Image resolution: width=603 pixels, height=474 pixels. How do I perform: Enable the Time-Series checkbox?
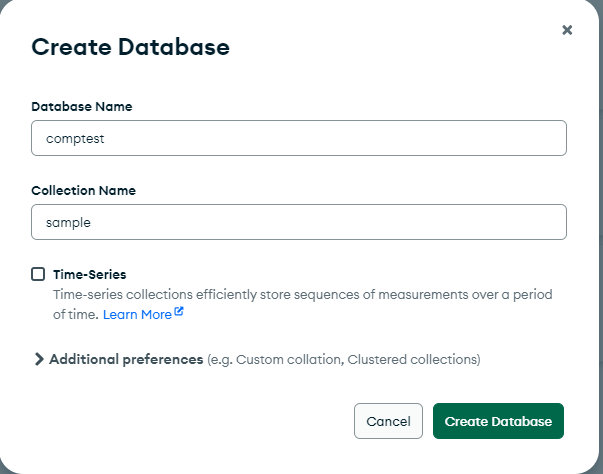pyautogui.click(x=38, y=274)
